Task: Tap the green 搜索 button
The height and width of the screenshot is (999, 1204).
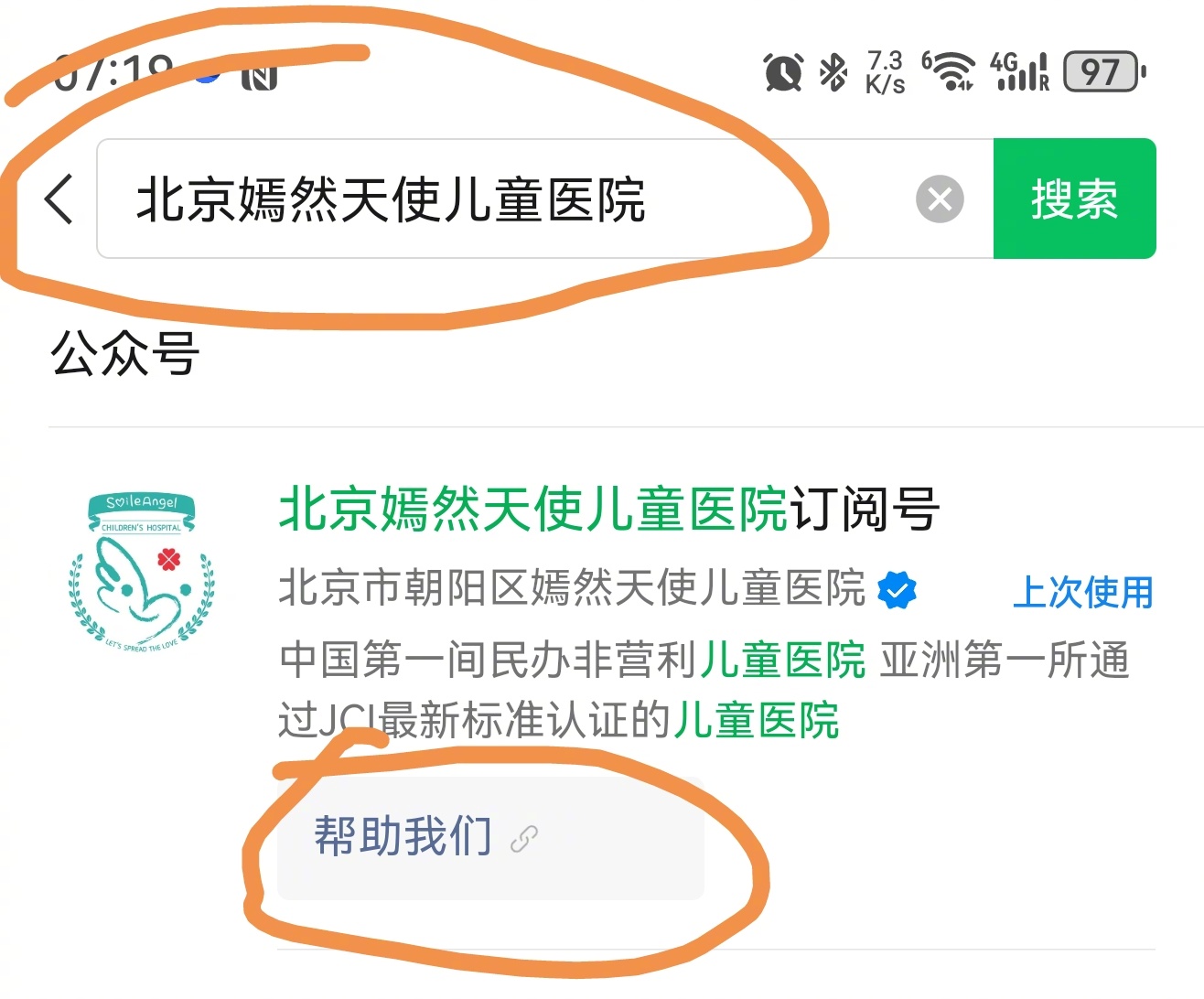Action: point(1075,199)
